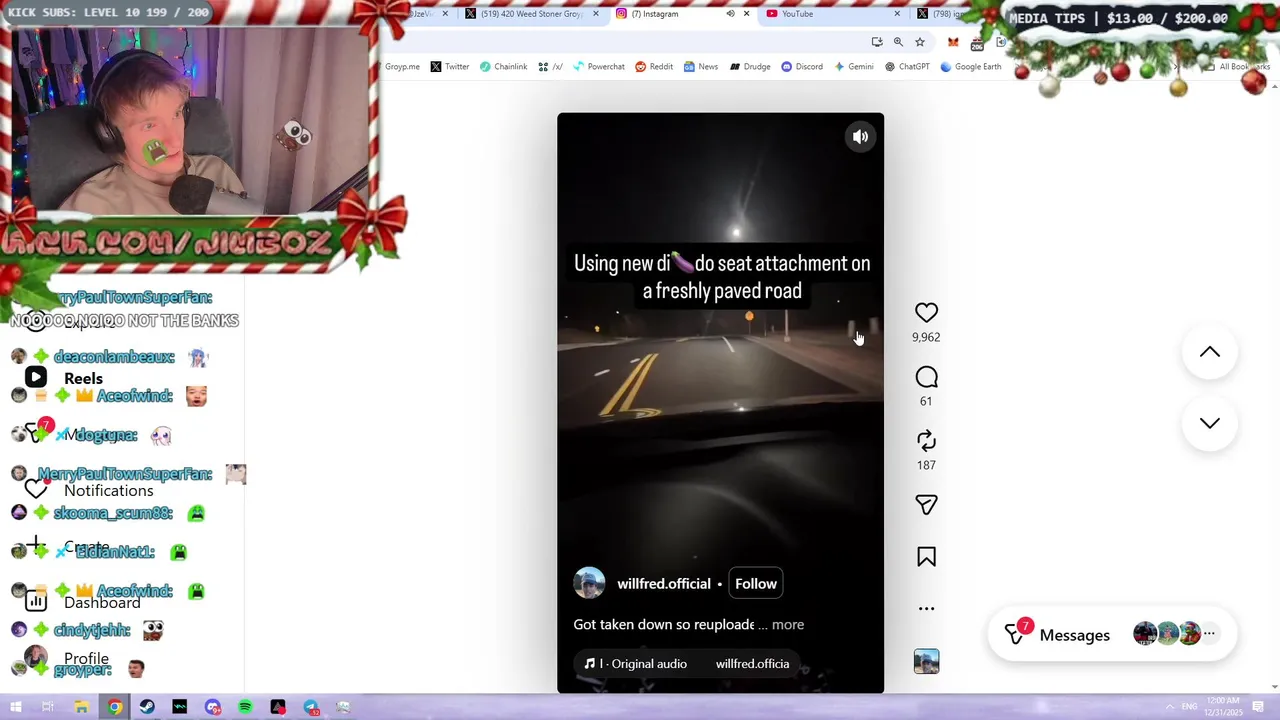1280x720 pixels.
Task: Open the Drudge bookmark
Action: point(750,67)
